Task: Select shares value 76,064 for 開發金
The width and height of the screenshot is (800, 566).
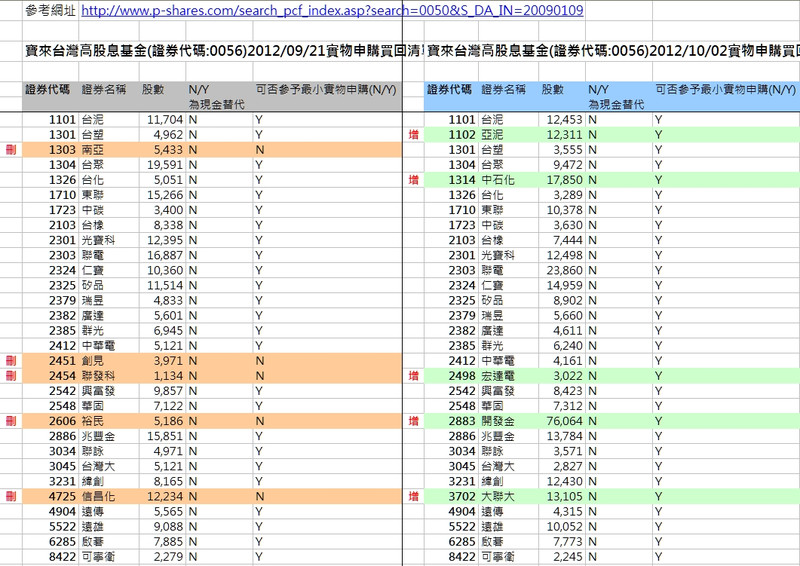Action: click(x=564, y=421)
